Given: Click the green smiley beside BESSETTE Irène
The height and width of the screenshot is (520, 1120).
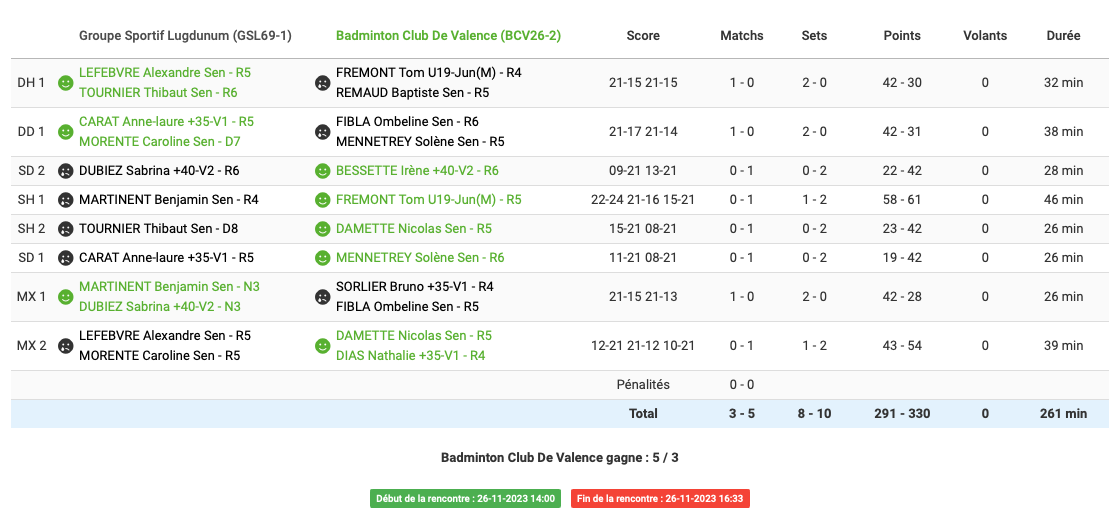Looking at the screenshot, I should click(x=323, y=171).
